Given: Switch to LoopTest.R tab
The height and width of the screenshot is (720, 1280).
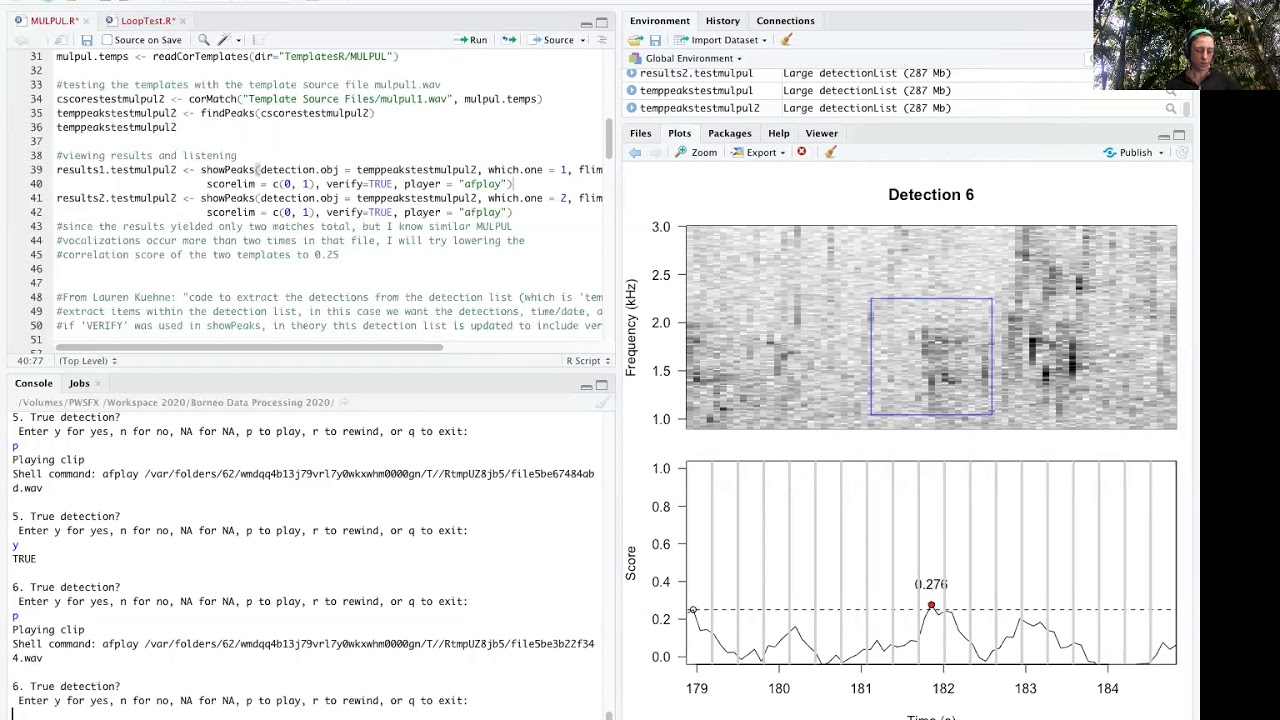Looking at the screenshot, I should (147, 20).
